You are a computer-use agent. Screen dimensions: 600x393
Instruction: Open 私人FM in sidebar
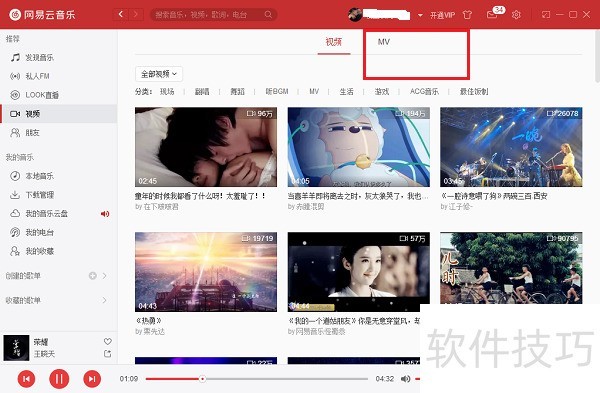(58, 76)
